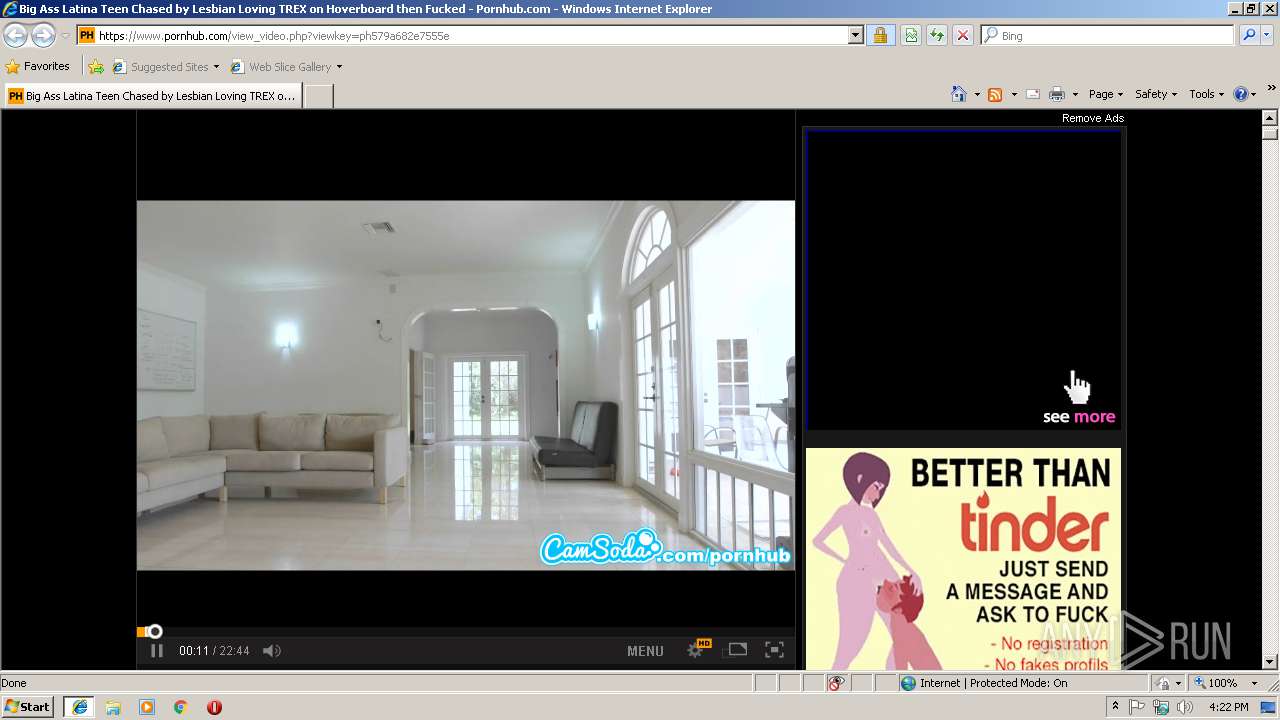Click the 'see more' link
Image resolution: width=1280 pixels, height=720 pixels.
(x=1079, y=417)
